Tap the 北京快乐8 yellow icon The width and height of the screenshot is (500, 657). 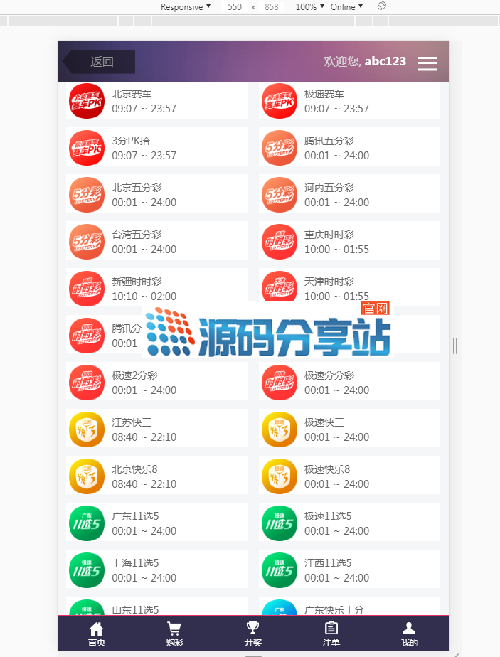click(87, 476)
